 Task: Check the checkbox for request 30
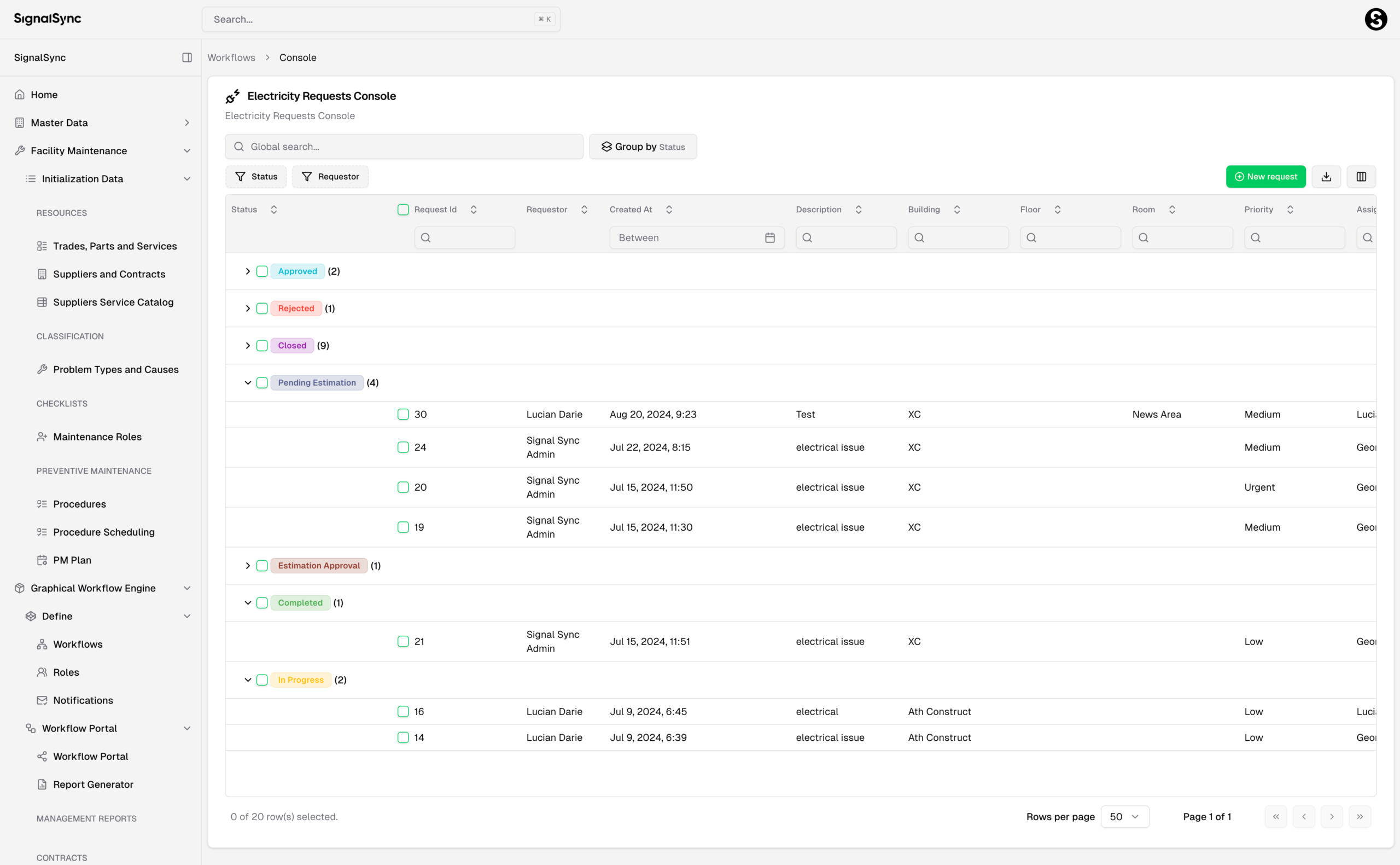[403, 414]
